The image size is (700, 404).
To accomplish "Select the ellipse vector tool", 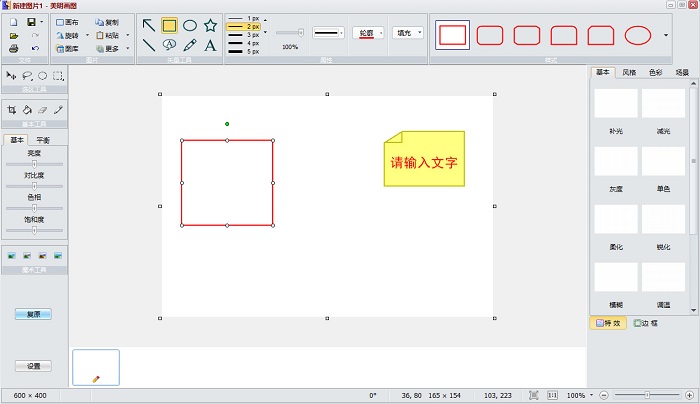I will click(190, 25).
